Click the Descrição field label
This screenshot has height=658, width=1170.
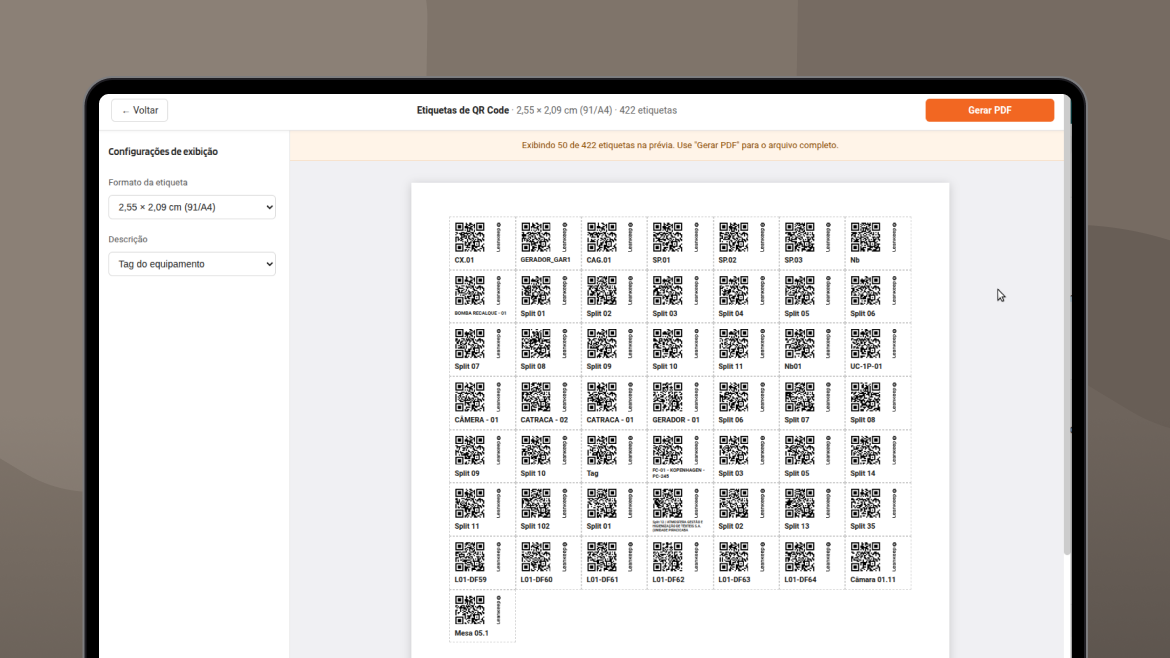tap(128, 239)
